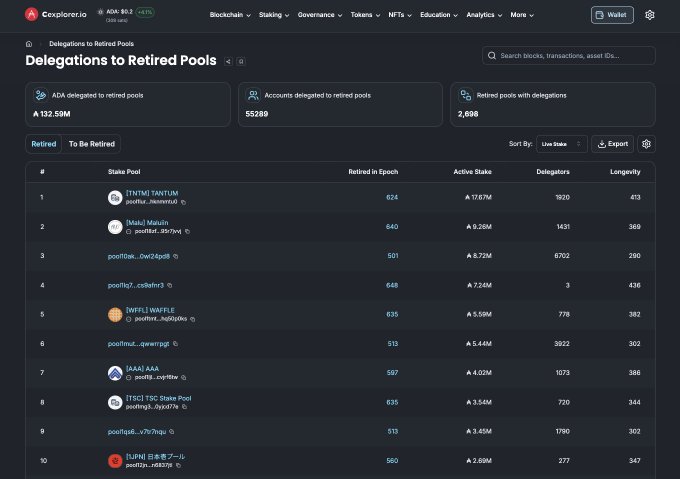Open epoch 624 link for TANTUM
Screen dimensions: 680x479
click(x=392, y=197)
